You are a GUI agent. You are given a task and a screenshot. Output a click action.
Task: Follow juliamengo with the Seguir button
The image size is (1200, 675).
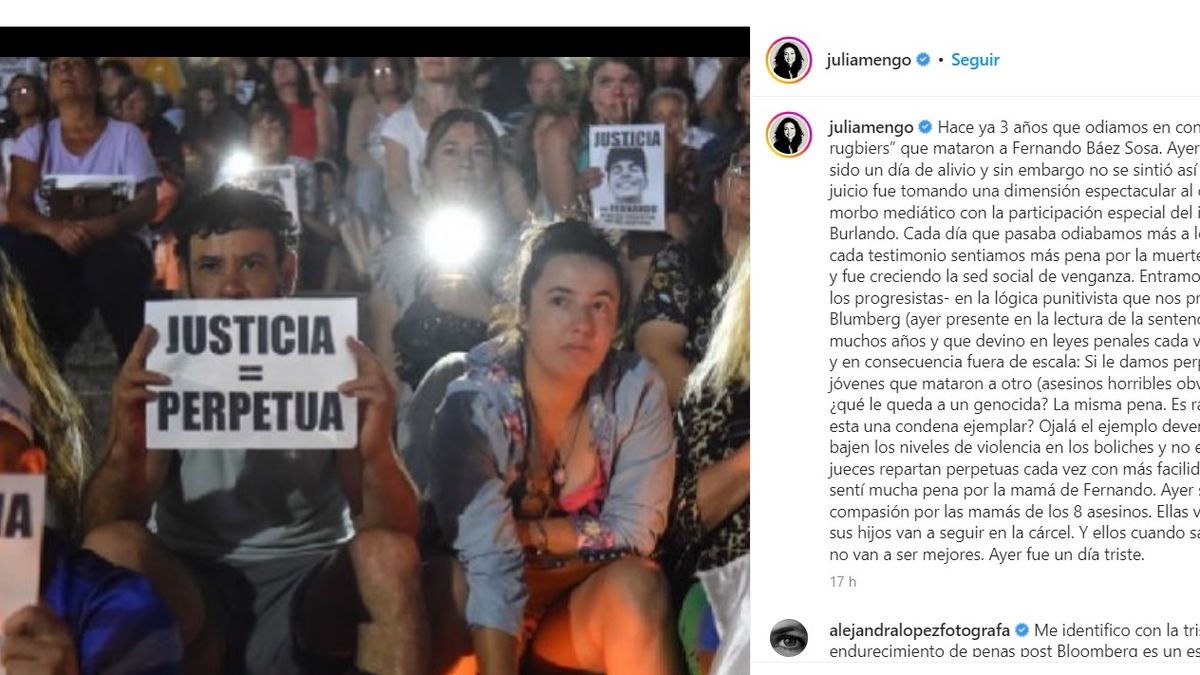pyautogui.click(x=975, y=60)
